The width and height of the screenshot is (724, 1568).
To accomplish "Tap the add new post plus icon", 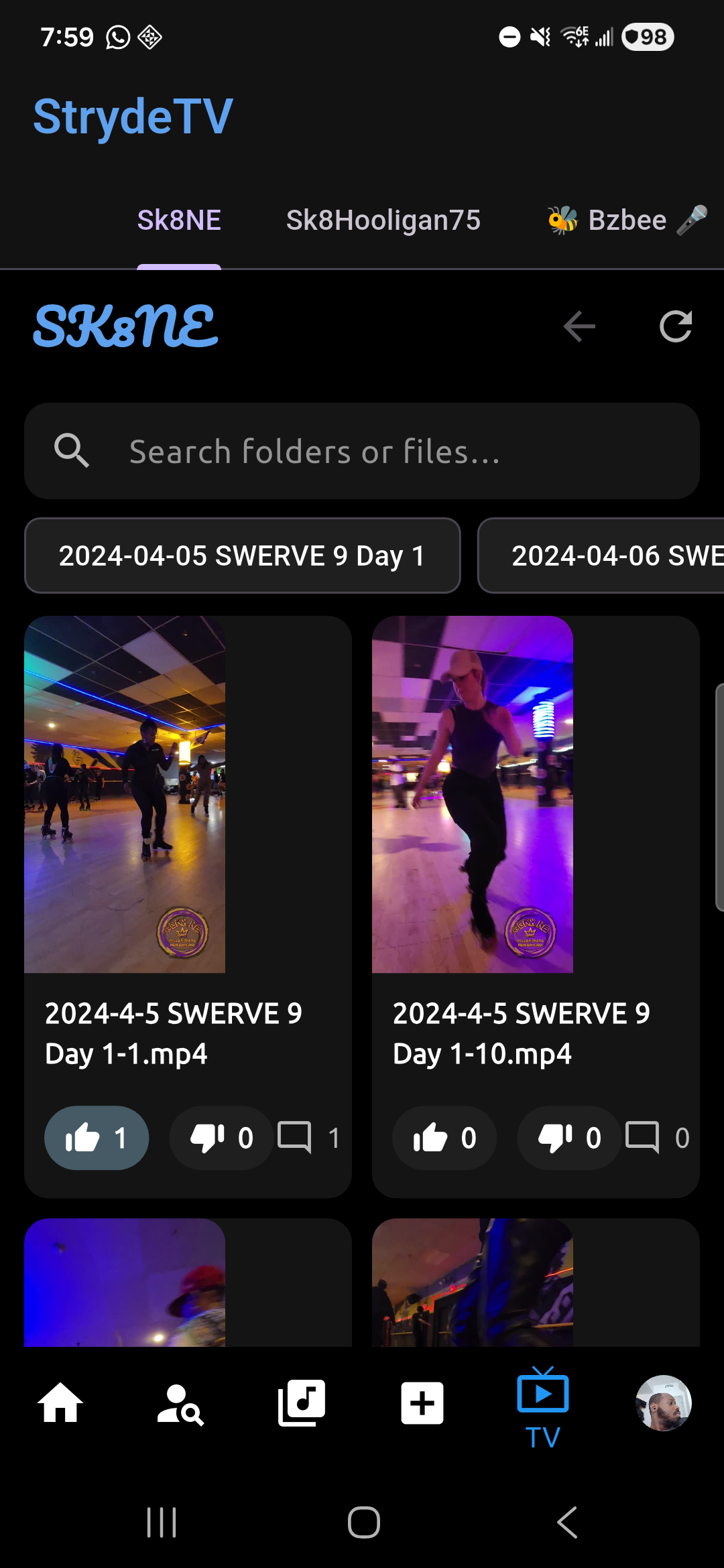I will [x=422, y=1402].
